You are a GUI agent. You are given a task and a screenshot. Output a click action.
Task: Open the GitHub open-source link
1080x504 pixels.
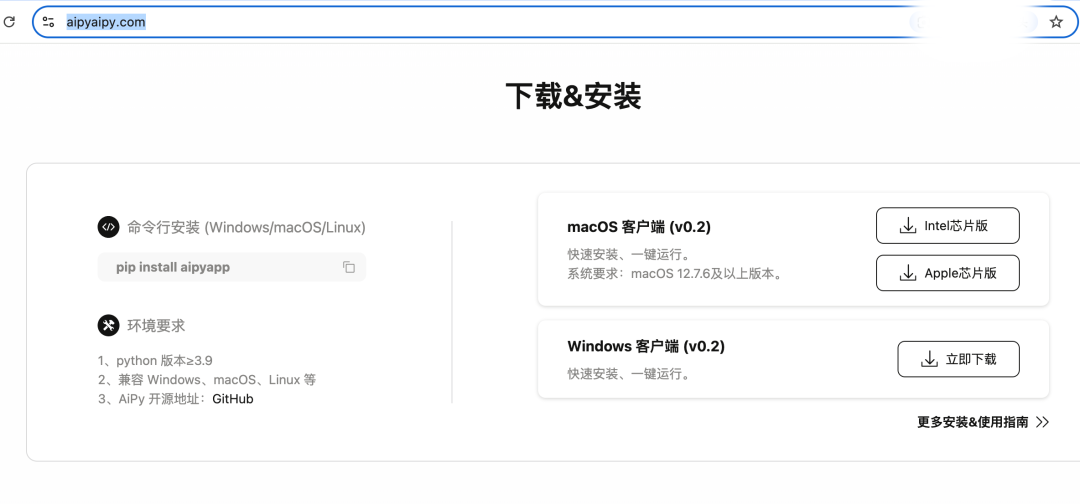pos(233,399)
